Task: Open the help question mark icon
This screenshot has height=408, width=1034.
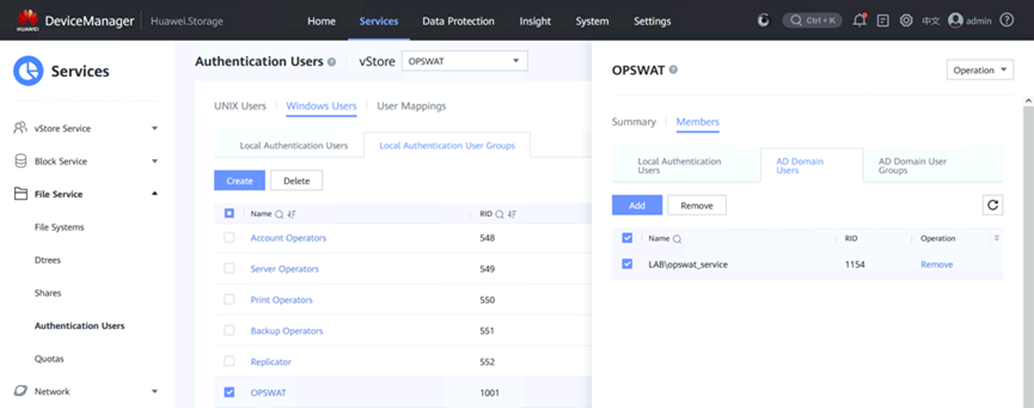Action: (x=1006, y=20)
